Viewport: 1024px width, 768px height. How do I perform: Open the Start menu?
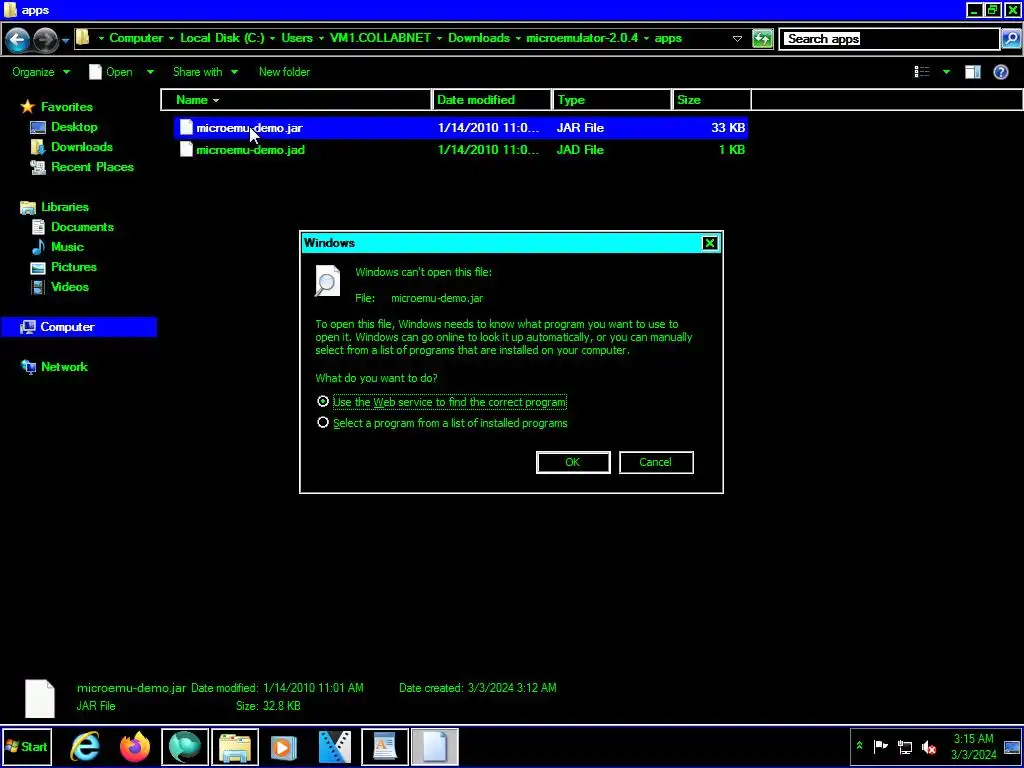[27, 747]
